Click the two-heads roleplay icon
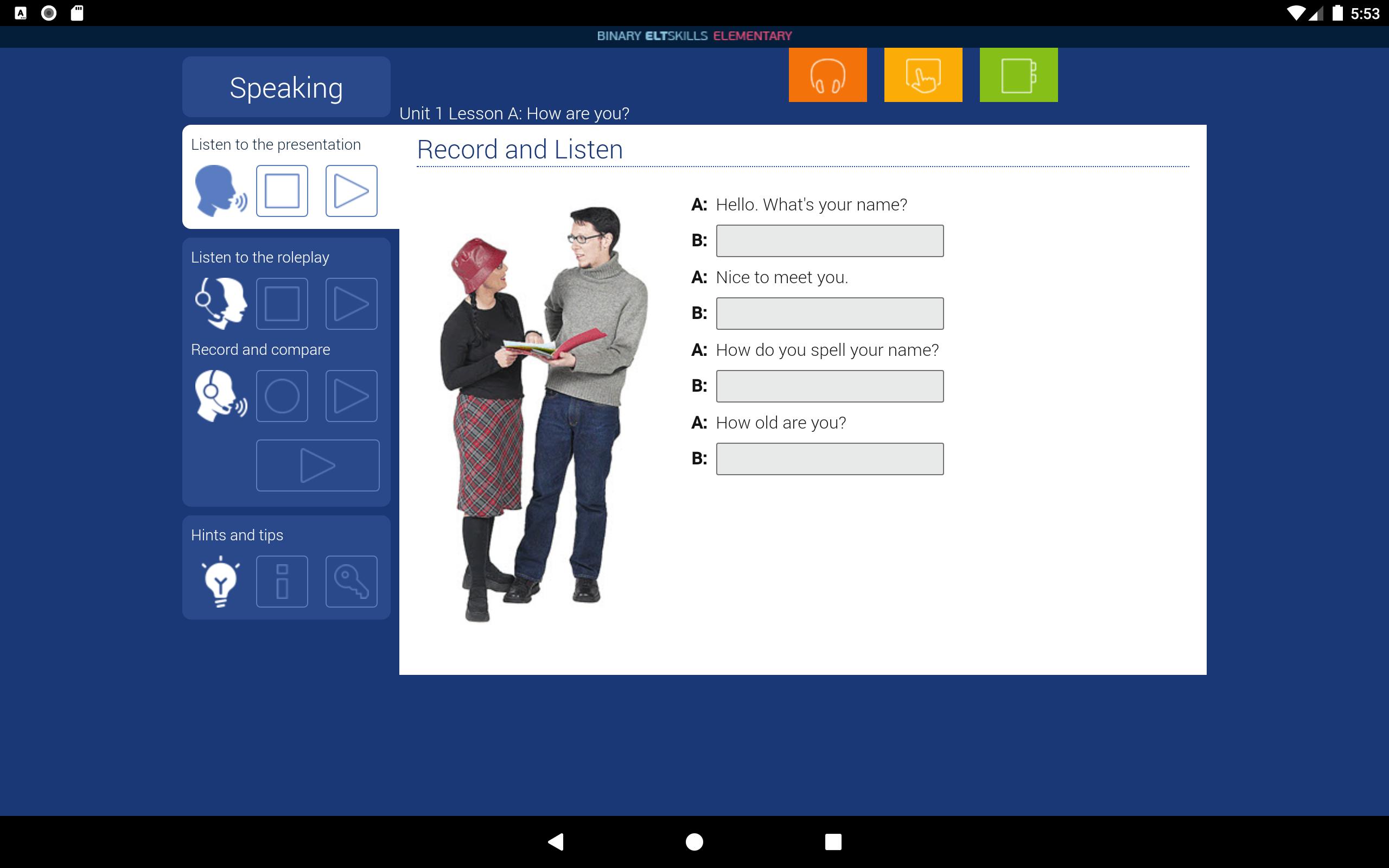The image size is (1389, 868). (x=220, y=304)
